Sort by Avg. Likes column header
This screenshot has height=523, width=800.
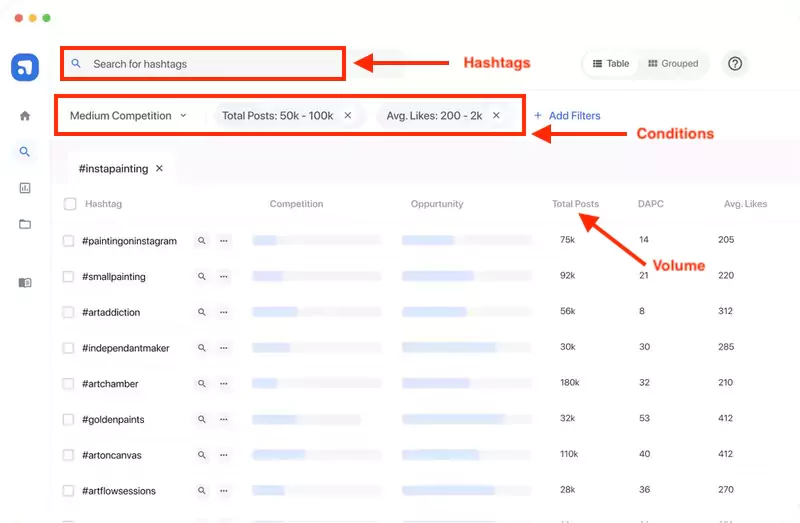(745, 204)
